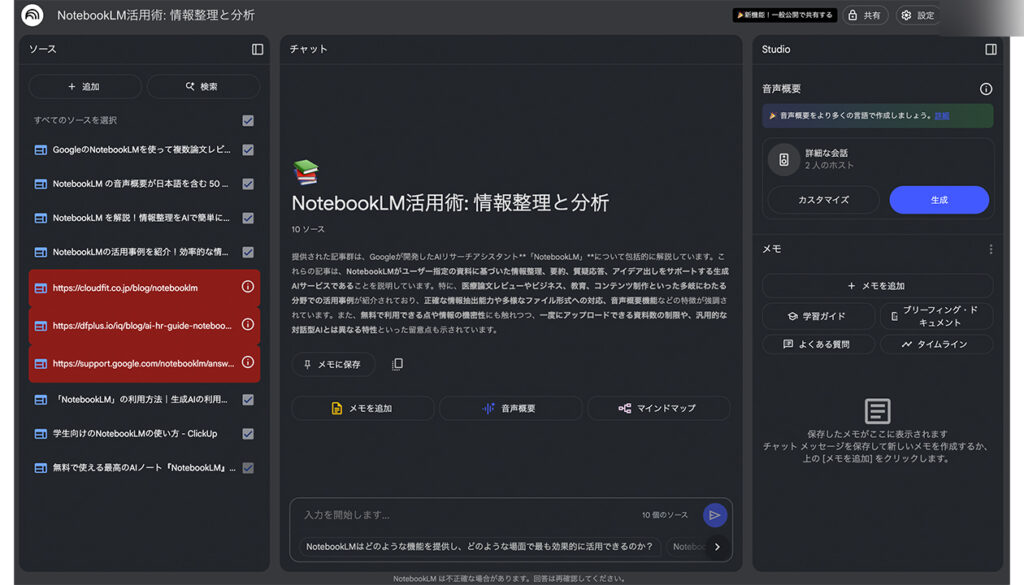Create ブリーフィング・ドキュメント
Viewport: 1024px width, 585px height.
[x=936, y=316]
